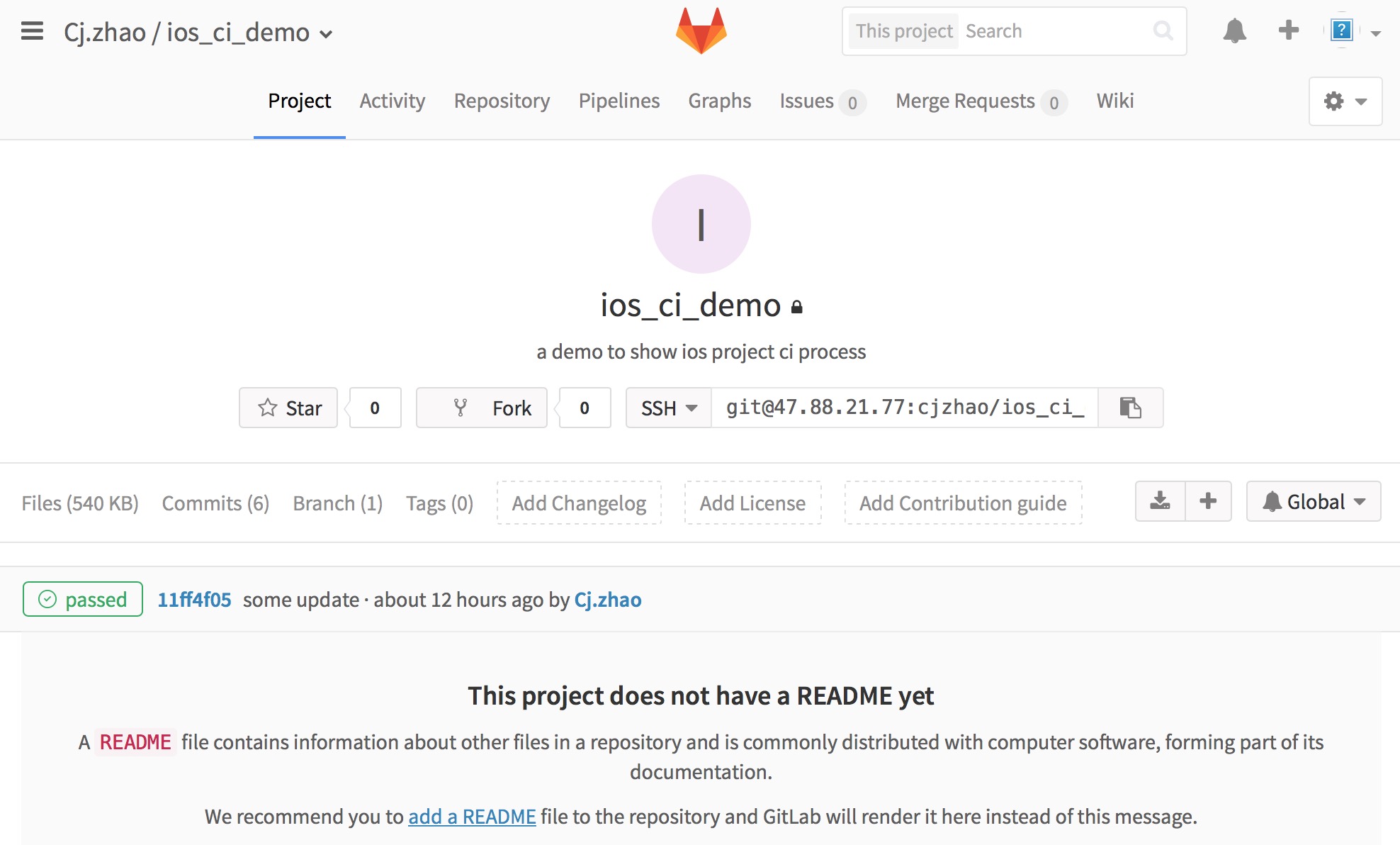1400x845 pixels.
Task: Expand the hamburger menu at top left
Action: click(x=33, y=30)
